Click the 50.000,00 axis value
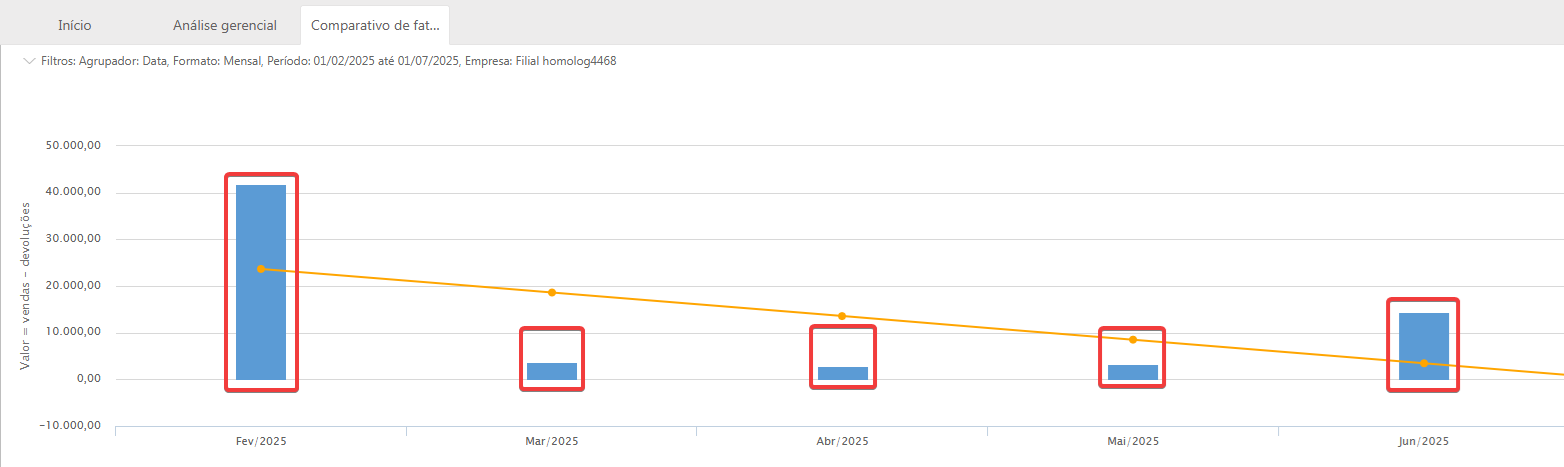1564x467 pixels. pos(74,146)
